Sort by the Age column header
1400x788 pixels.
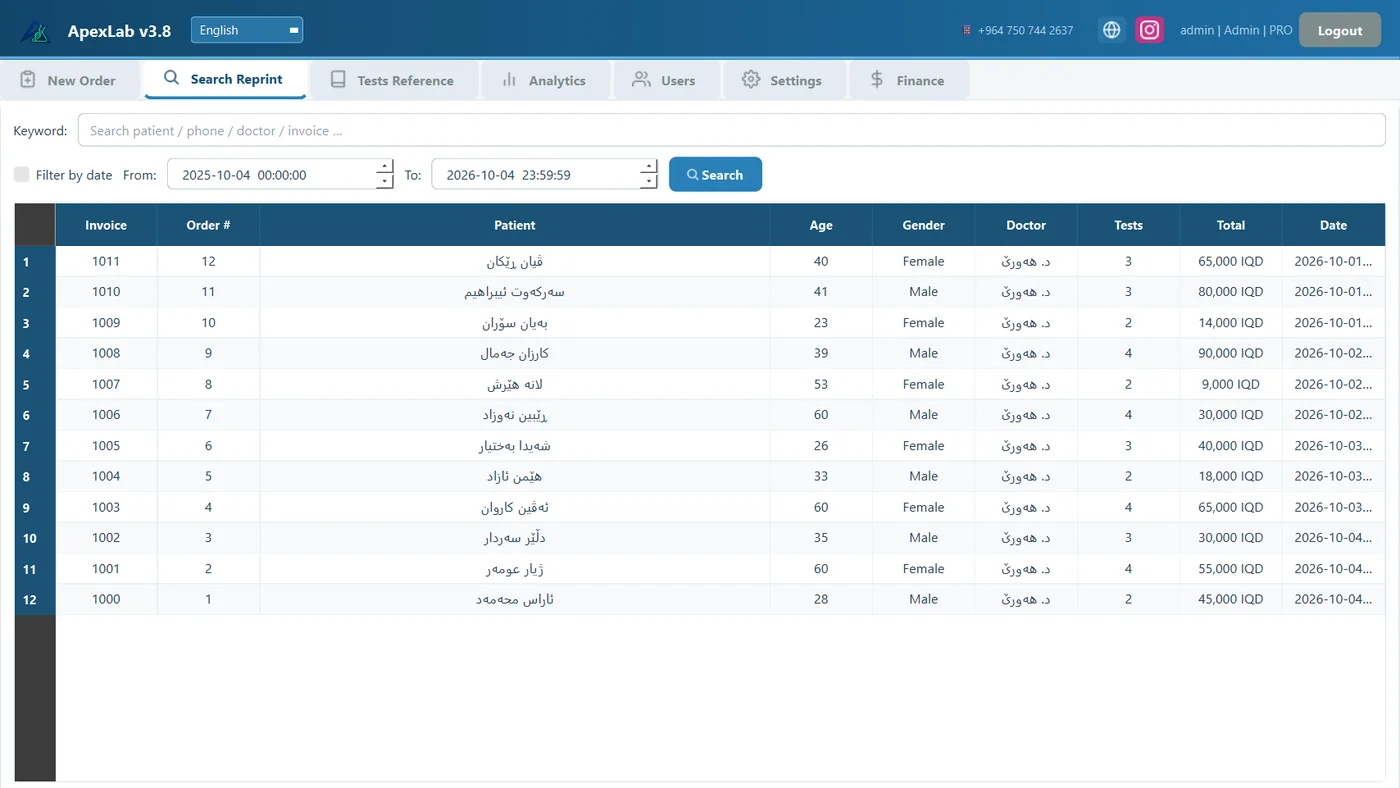point(821,225)
